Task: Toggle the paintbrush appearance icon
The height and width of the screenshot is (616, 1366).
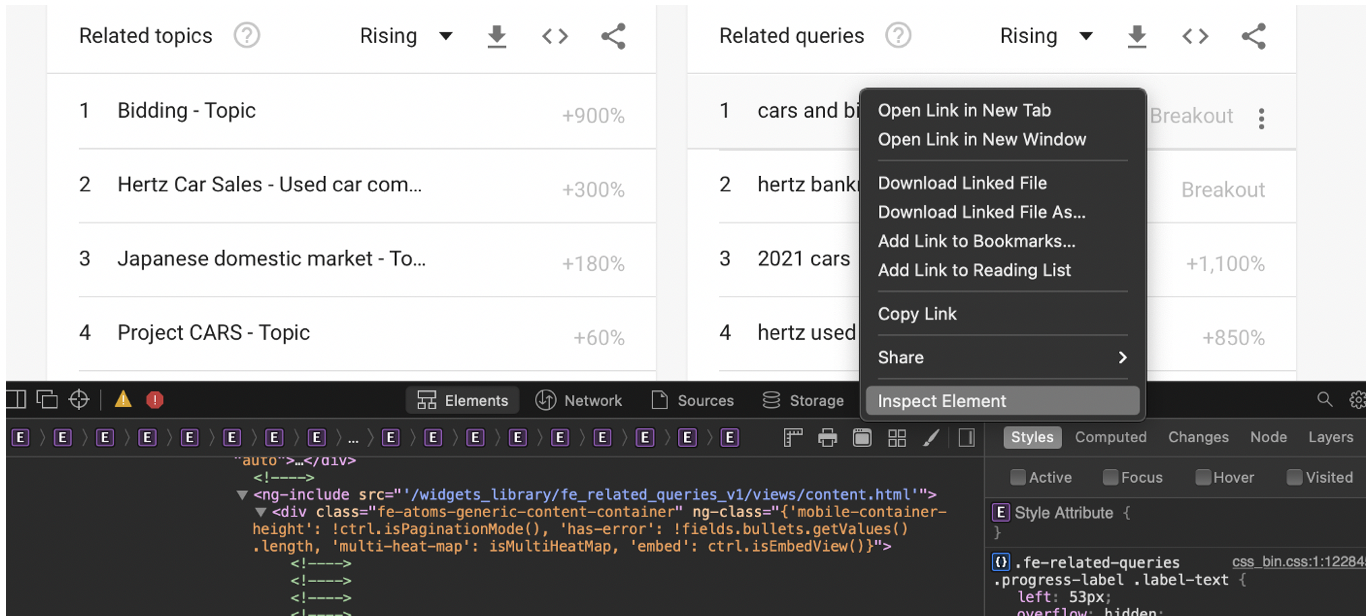Action: 932,437
